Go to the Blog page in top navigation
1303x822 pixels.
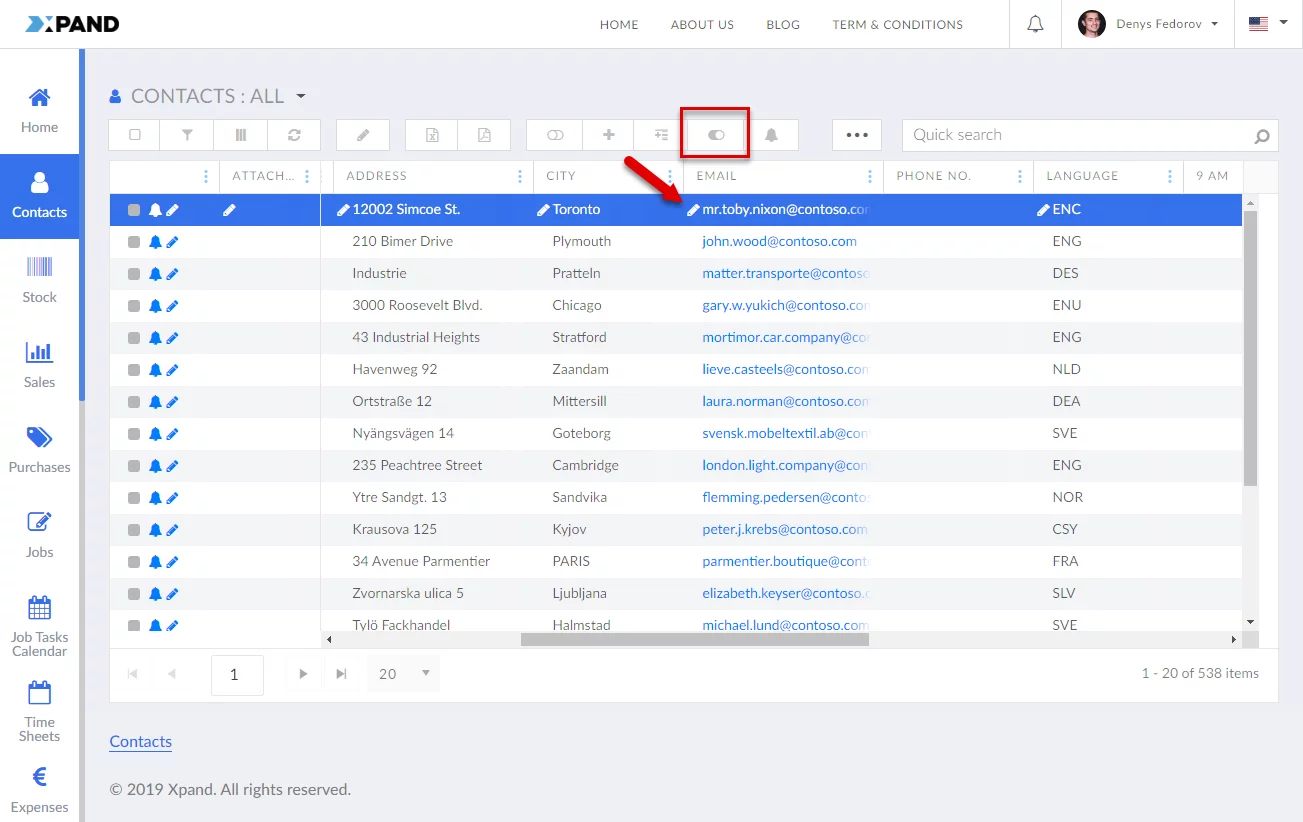tap(783, 25)
